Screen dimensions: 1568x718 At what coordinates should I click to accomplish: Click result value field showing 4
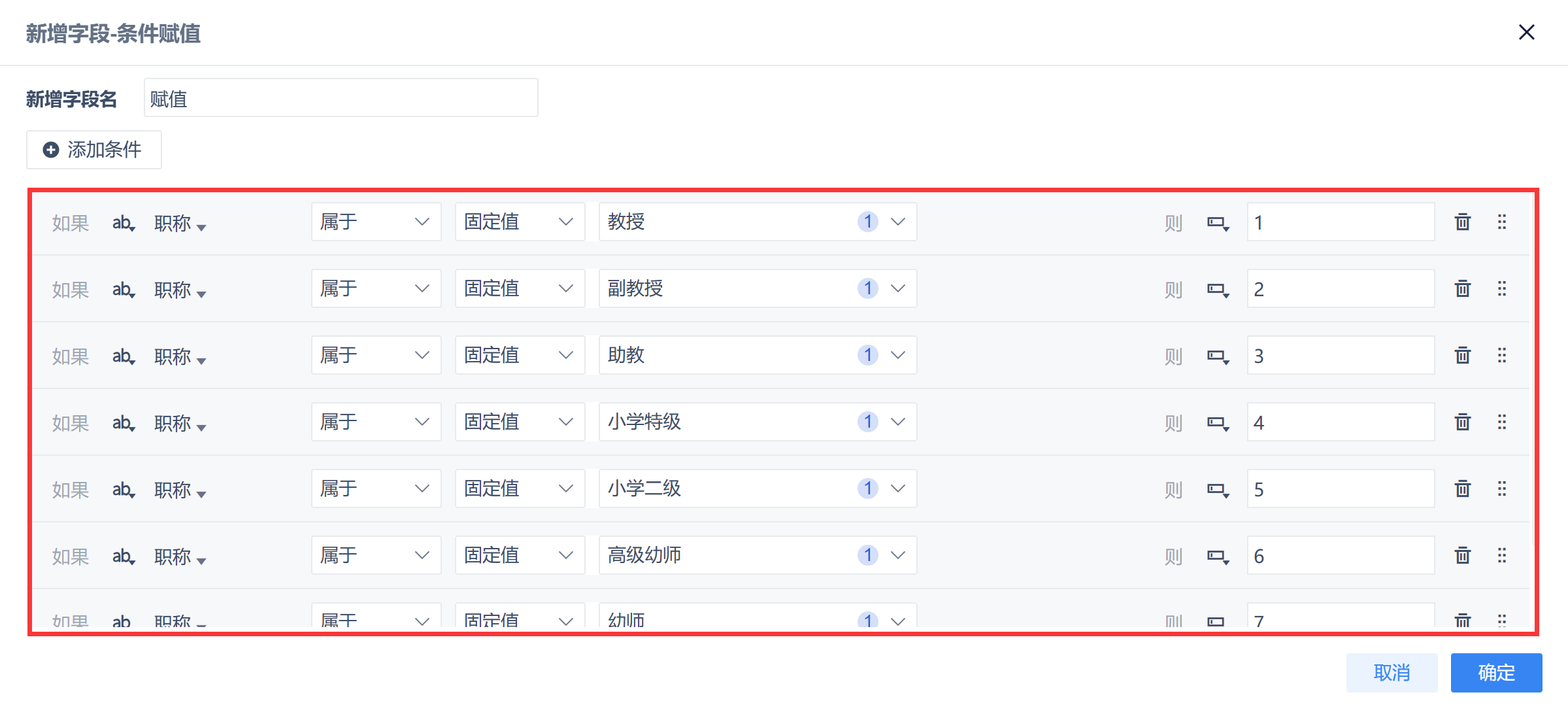tap(1340, 422)
